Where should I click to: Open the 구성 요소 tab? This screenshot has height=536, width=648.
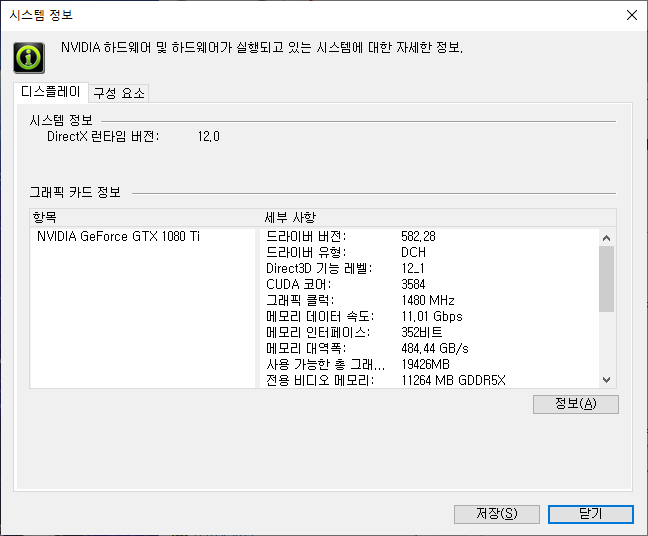tap(119, 93)
